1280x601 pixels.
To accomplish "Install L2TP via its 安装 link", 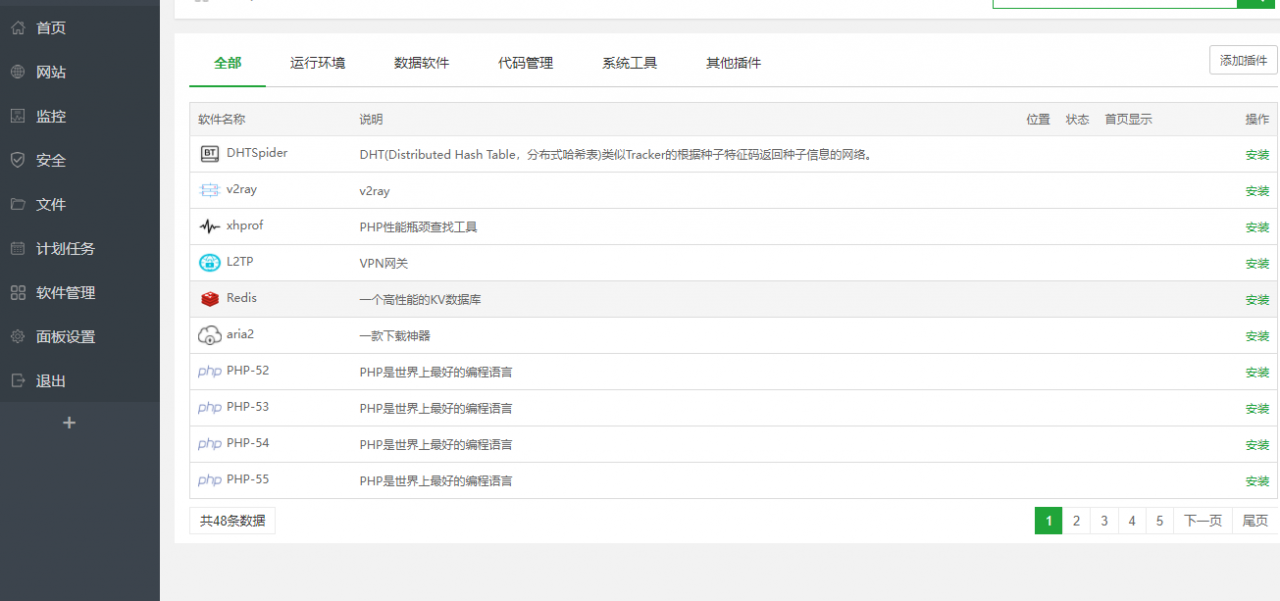I will 1257,264.
